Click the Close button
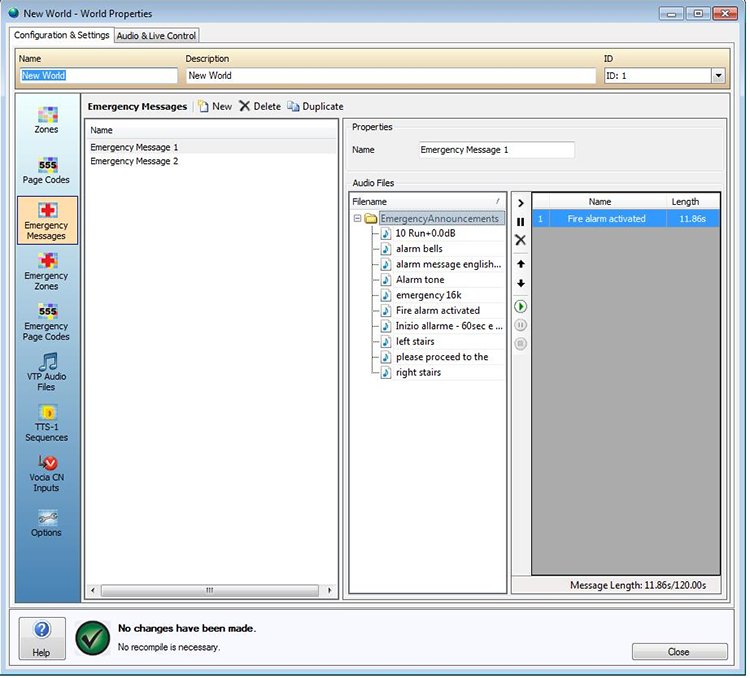Viewport: 750px width, 678px height. point(679,652)
